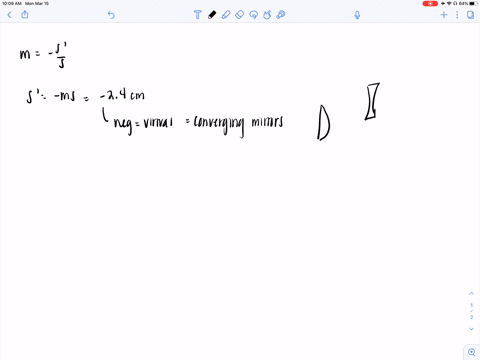
Task: Select the Text tool
Action: point(198,15)
